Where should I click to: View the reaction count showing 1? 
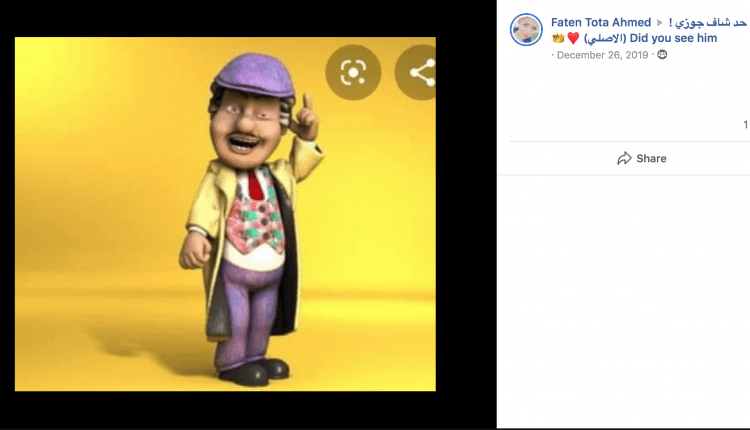coord(745,125)
